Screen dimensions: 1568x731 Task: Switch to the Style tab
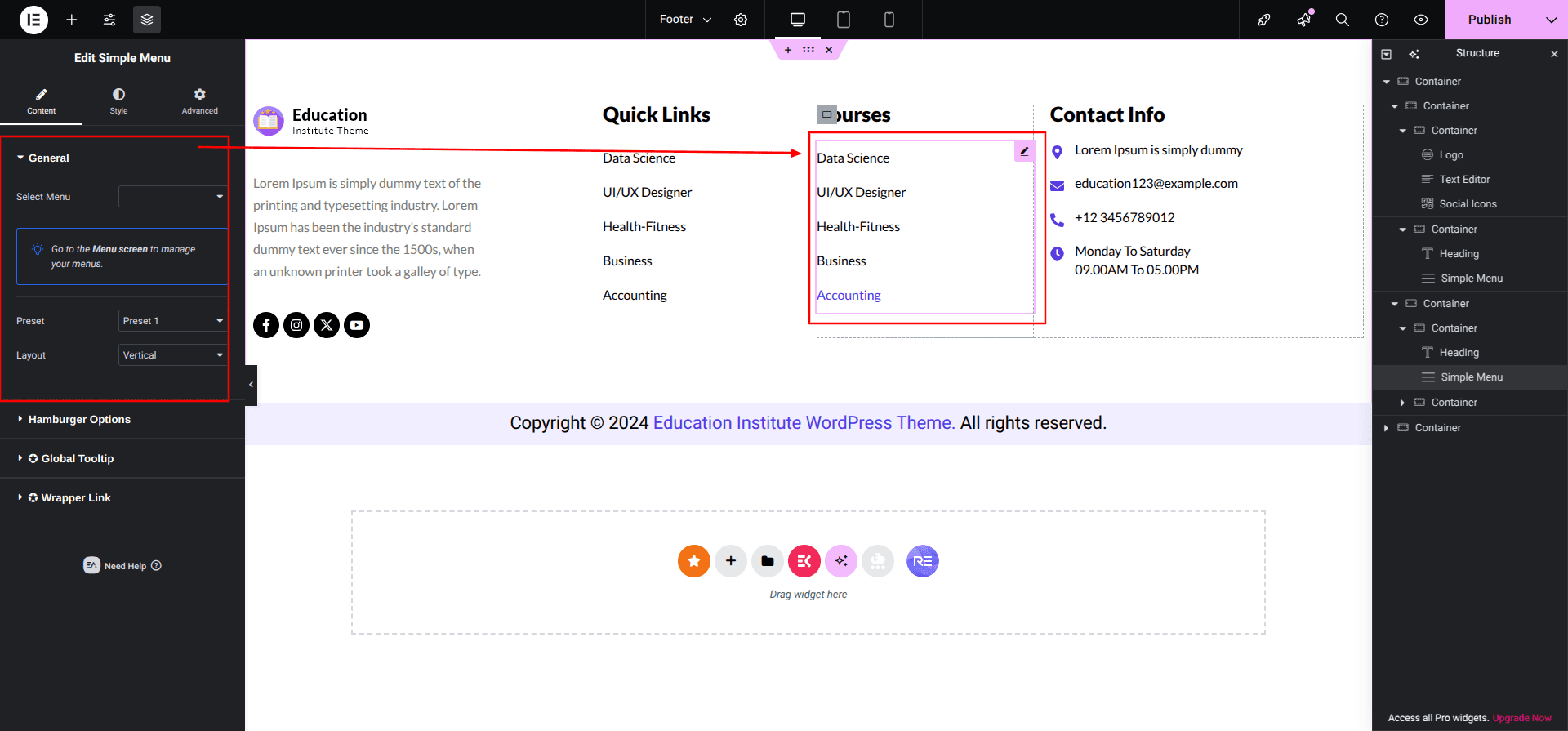pyautogui.click(x=118, y=102)
